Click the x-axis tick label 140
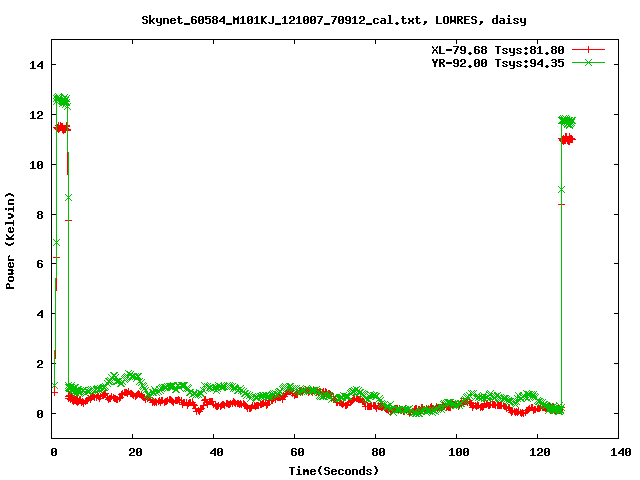Viewport: 640px width, 480px height. coord(620,452)
